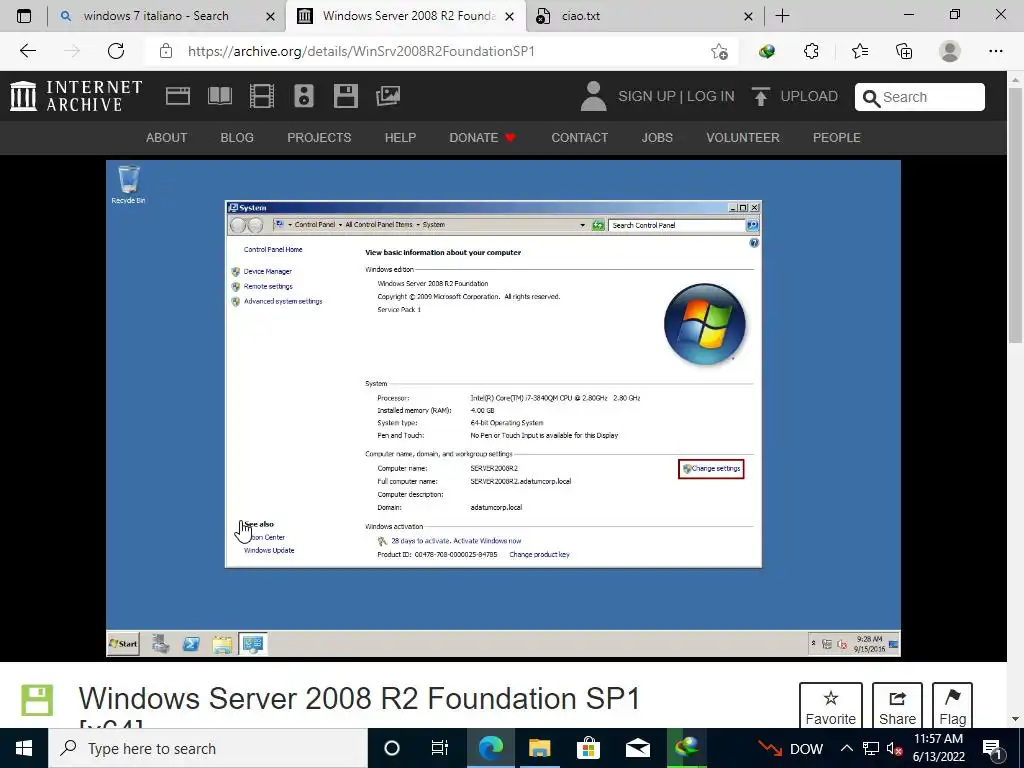1024x768 pixels.
Task: Open the VOLUNTEER menu item
Action: (x=743, y=138)
